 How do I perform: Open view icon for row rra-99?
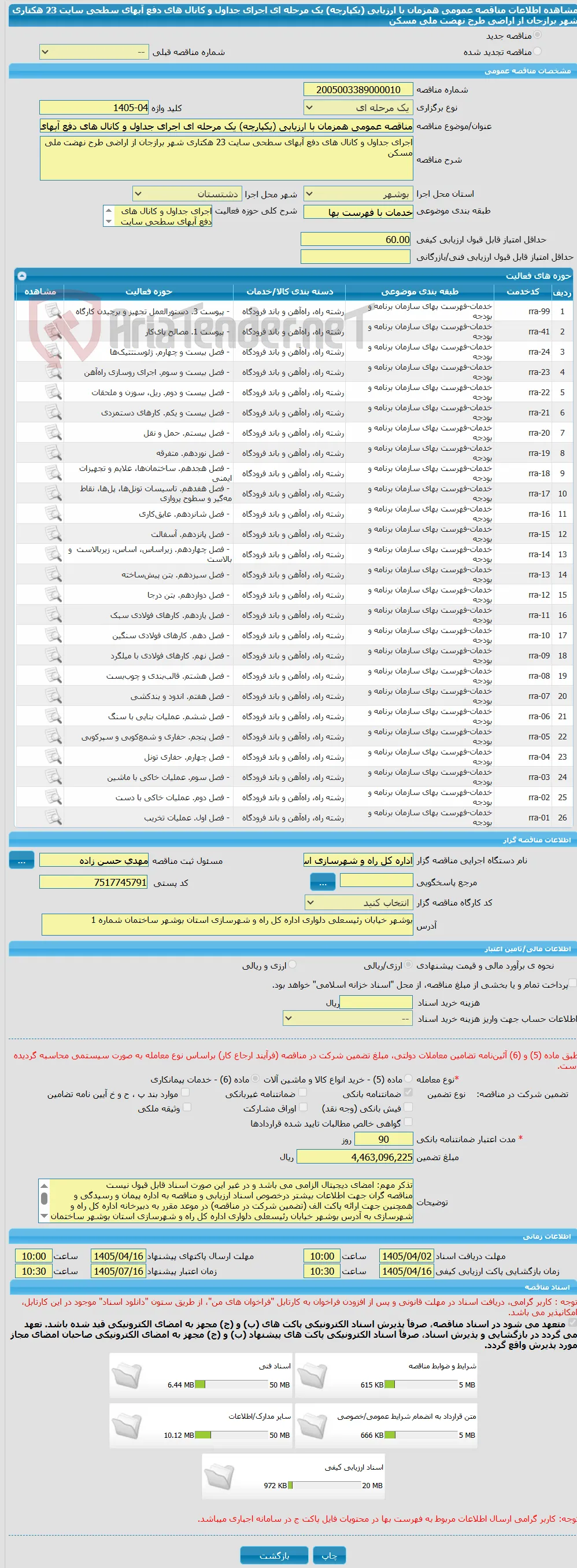coord(54,311)
